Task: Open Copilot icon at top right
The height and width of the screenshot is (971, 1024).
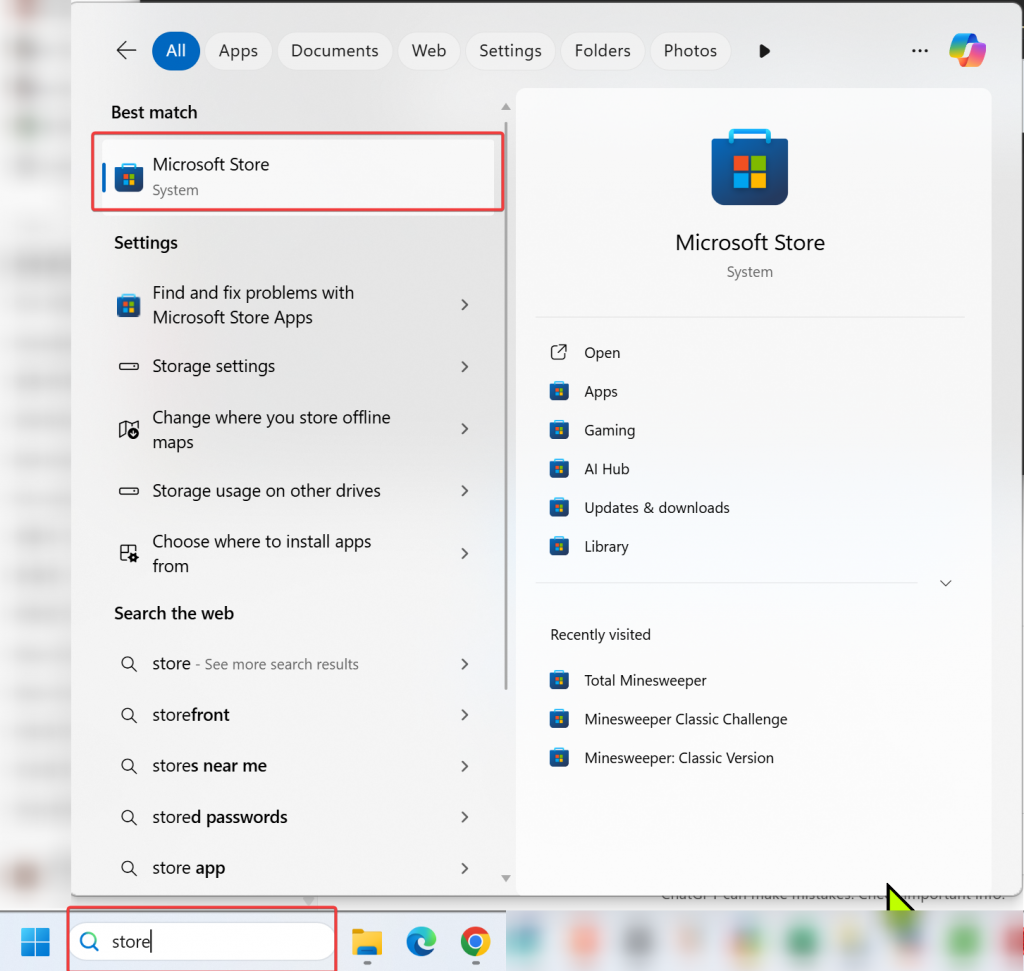Action: click(967, 50)
